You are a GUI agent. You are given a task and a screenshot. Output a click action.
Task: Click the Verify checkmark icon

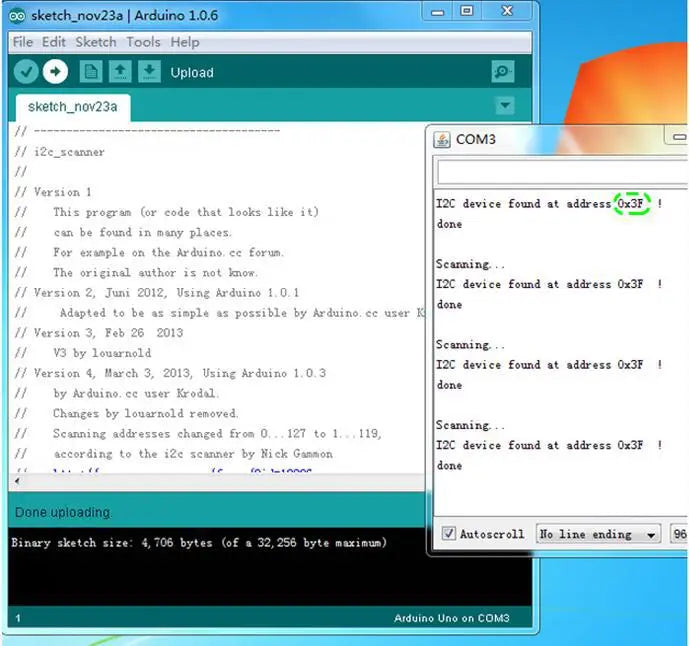(x=26, y=72)
